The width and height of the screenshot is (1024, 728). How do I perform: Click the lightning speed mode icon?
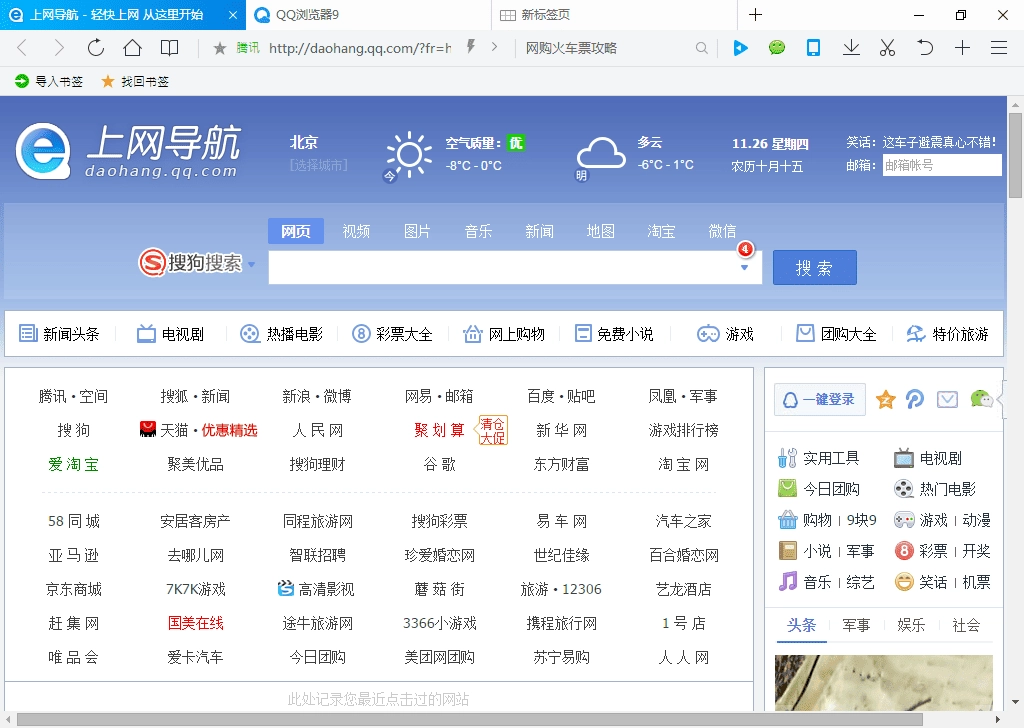(x=470, y=46)
